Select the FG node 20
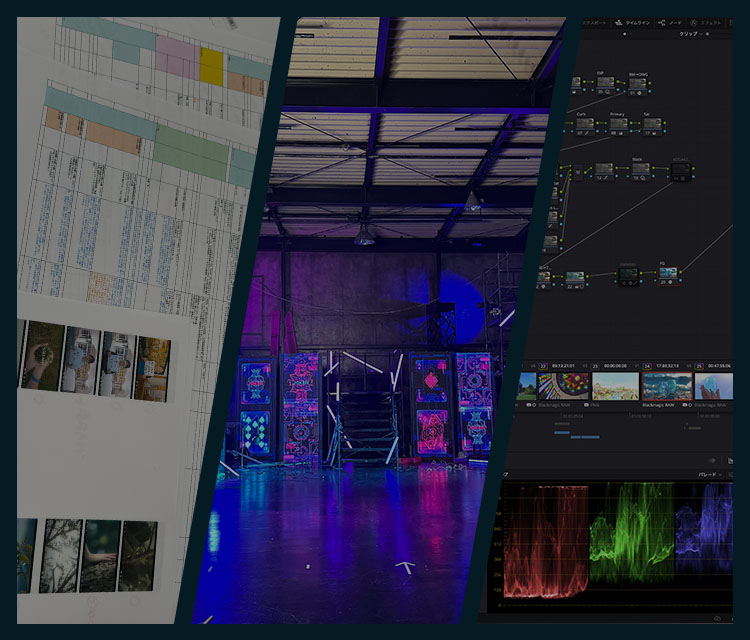 coord(667,274)
